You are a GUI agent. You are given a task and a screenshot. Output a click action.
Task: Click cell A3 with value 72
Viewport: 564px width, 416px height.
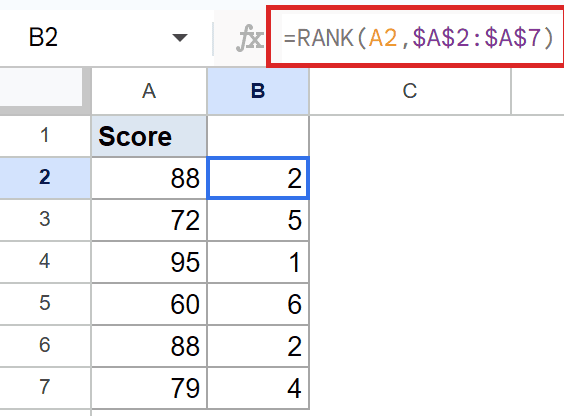149,220
